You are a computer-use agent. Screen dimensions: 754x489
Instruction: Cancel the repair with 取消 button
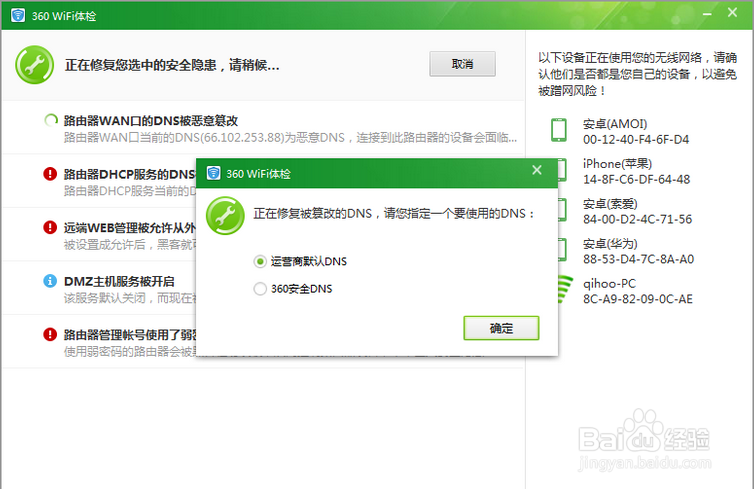tap(462, 64)
